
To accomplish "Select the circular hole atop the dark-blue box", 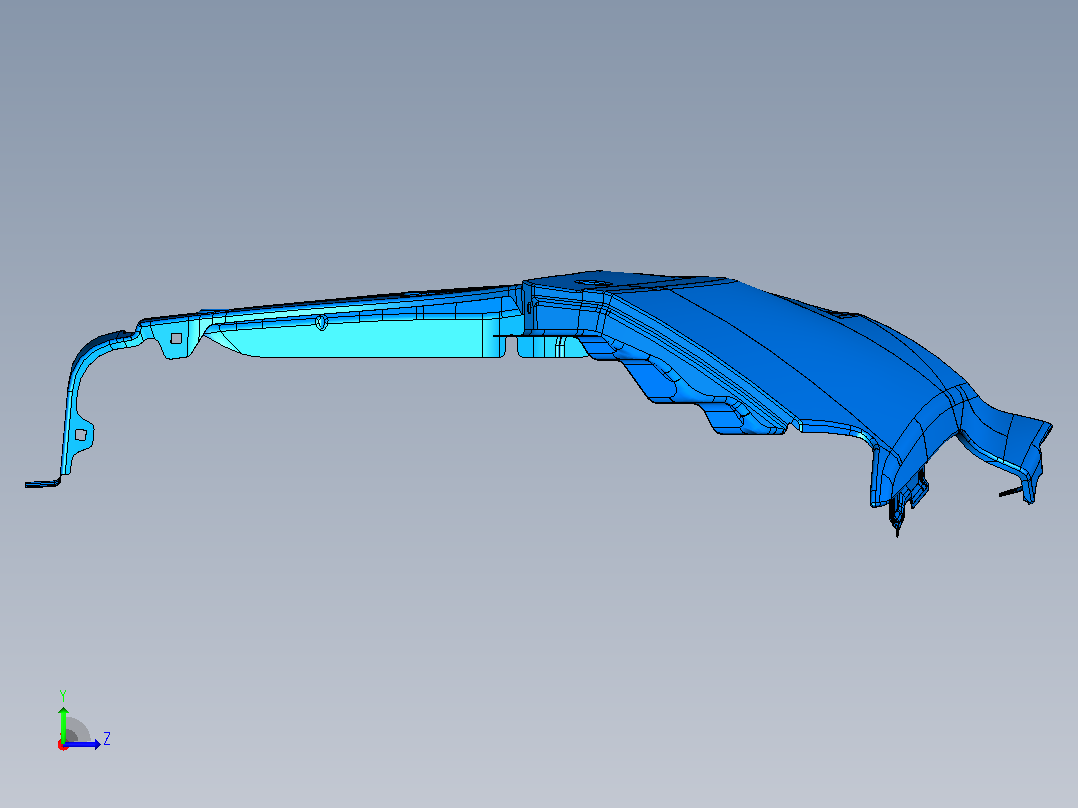I will coord(592,283).
